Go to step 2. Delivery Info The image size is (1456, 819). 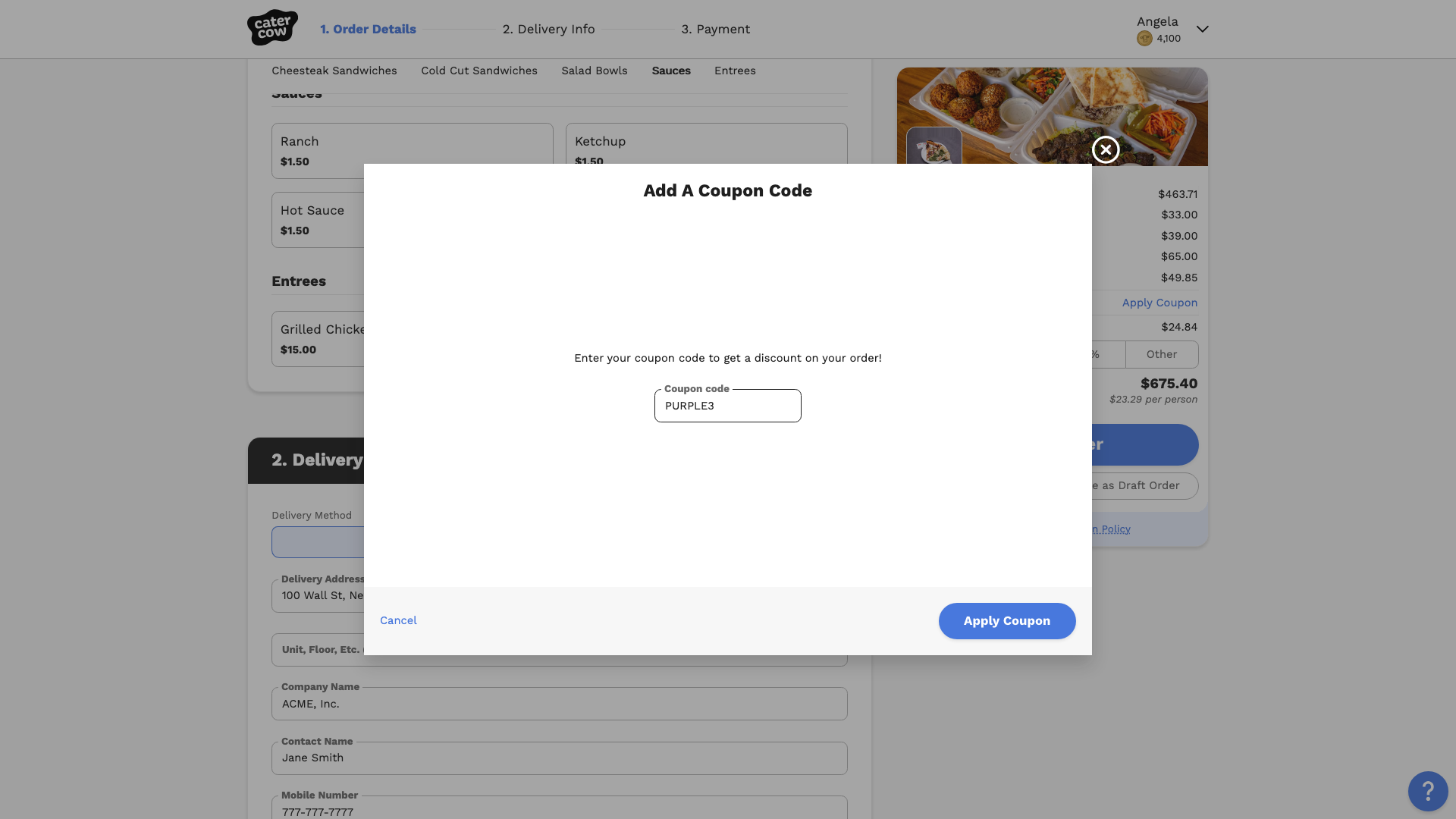click(548, 29)
